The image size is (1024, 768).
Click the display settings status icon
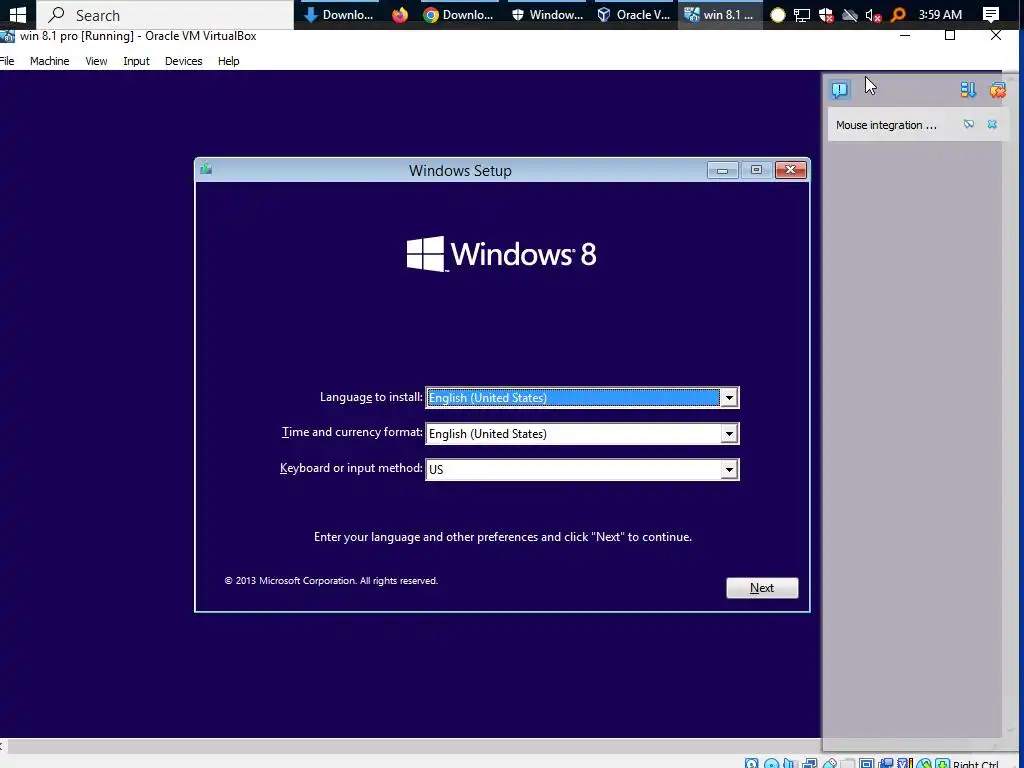point(867,763)
